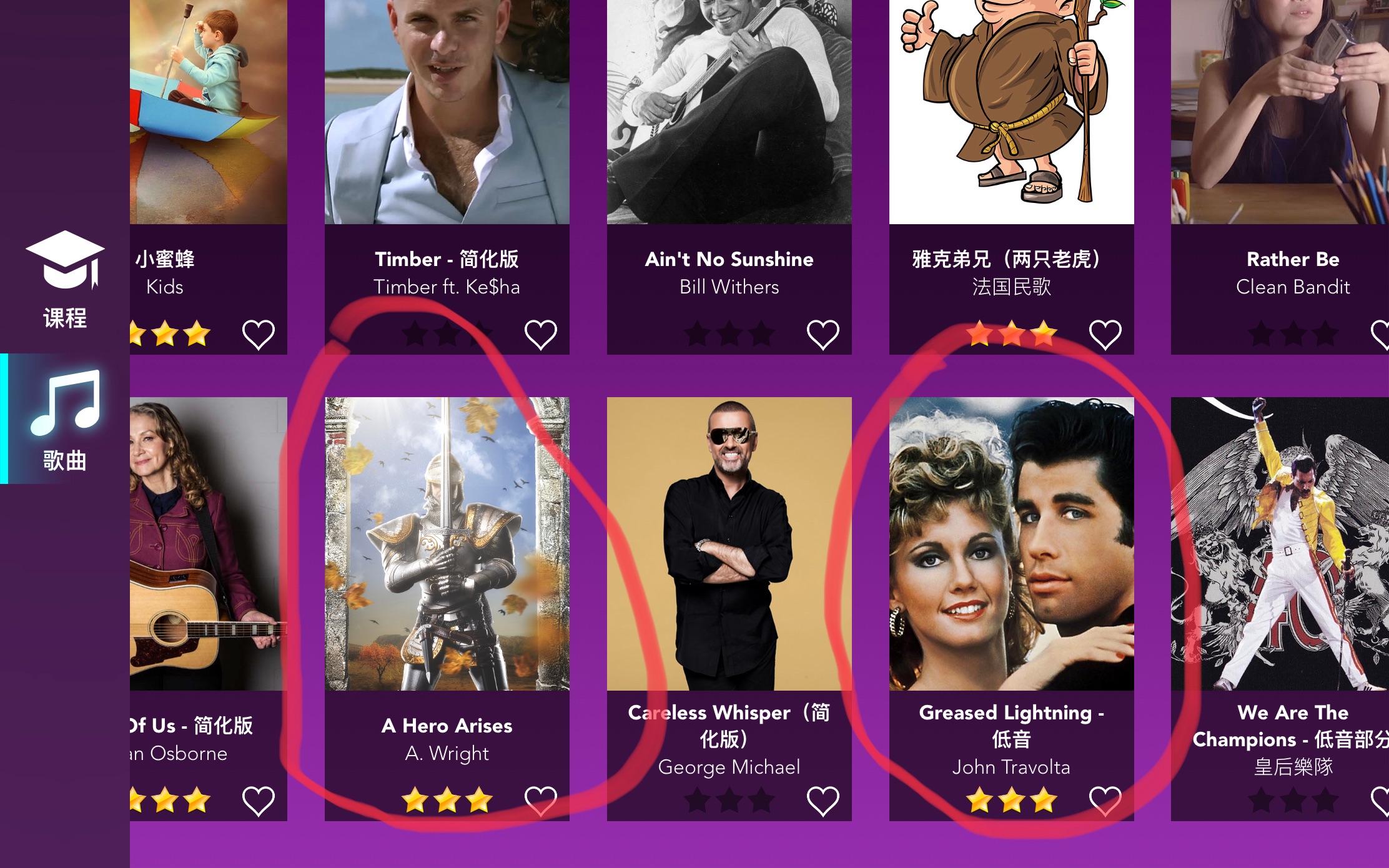The width and height of the screenshot is (1389, 868).
Task: Select the We Are The Champions cover
Action: pos(1280,544)
